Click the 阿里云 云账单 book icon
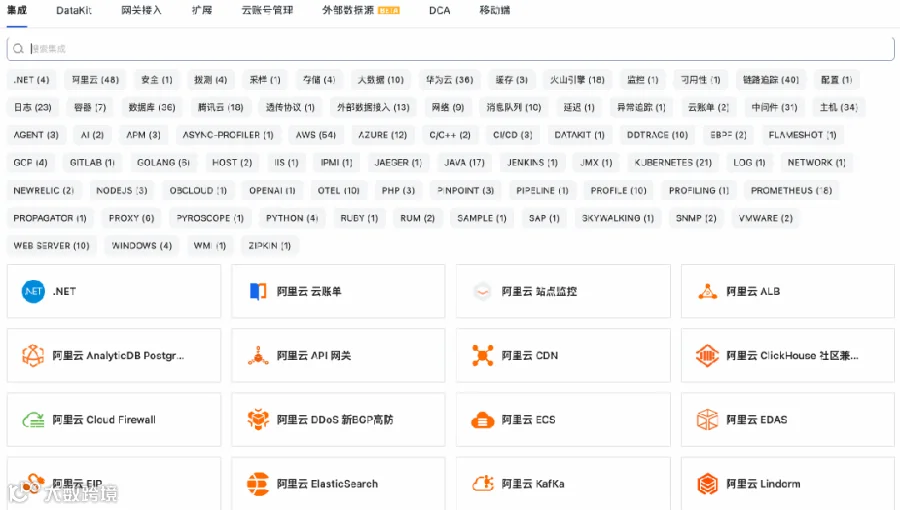 coord(258,291)
